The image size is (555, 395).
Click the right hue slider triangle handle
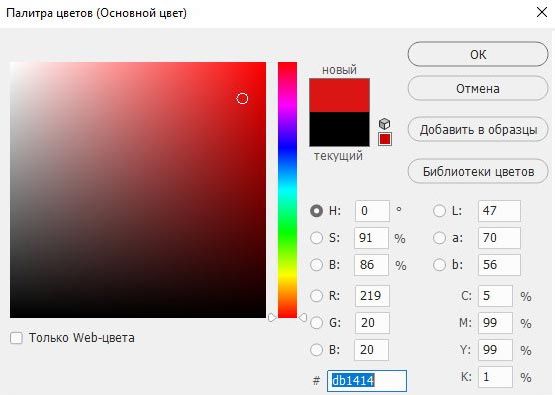click(303, 317)
